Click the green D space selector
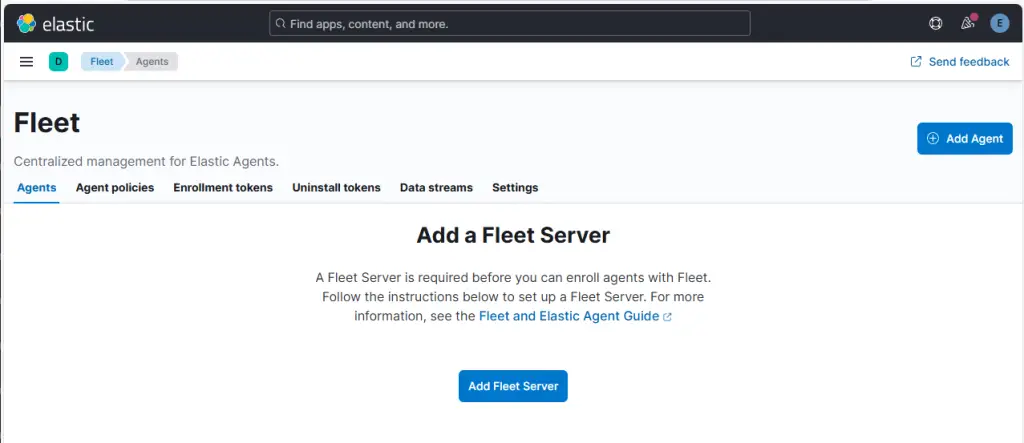Screen dimensions: 1024x443 click(58, 62)
